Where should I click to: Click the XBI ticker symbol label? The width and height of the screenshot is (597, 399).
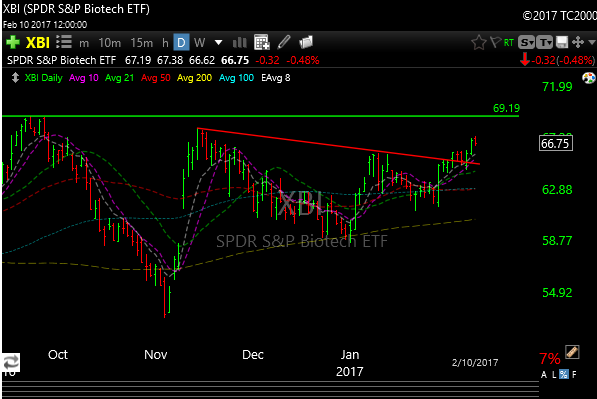[x=38, y=43]
